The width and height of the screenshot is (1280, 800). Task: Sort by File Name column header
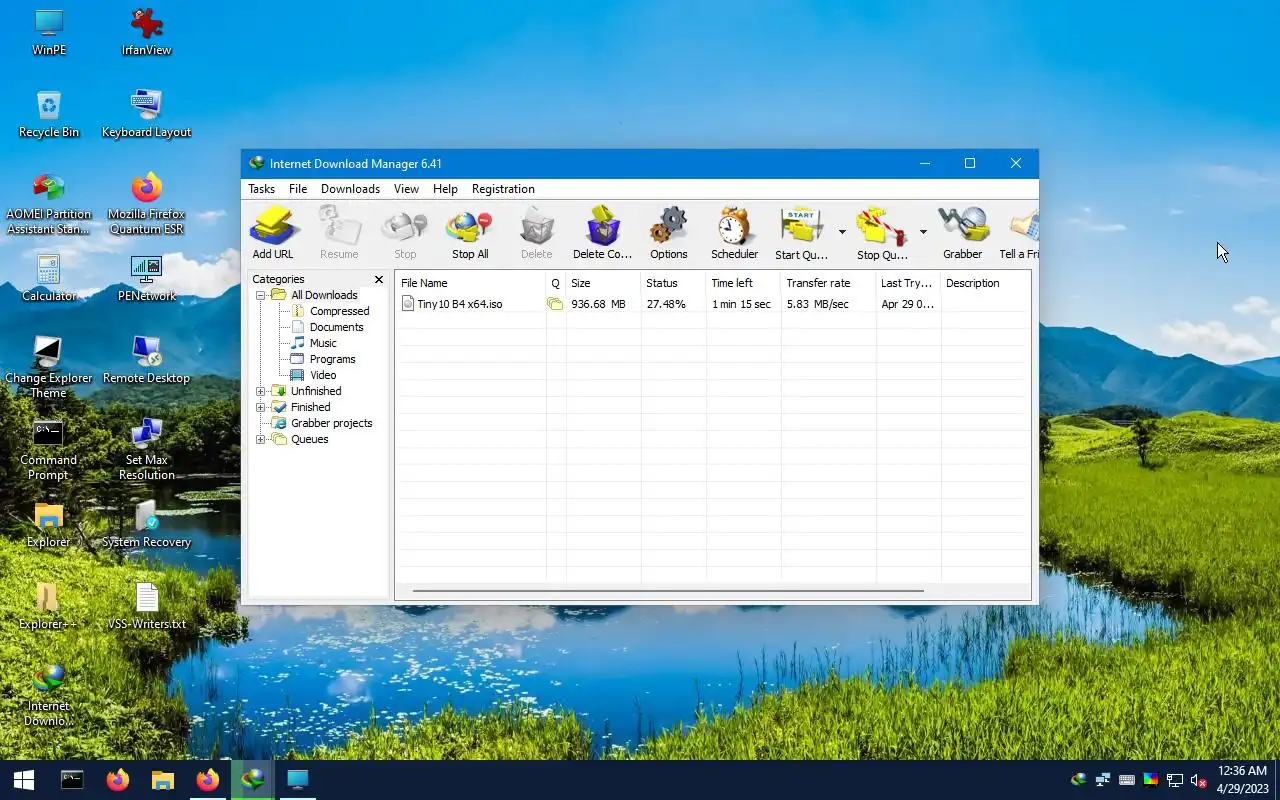pyautogui.click(x=470, y=283)
